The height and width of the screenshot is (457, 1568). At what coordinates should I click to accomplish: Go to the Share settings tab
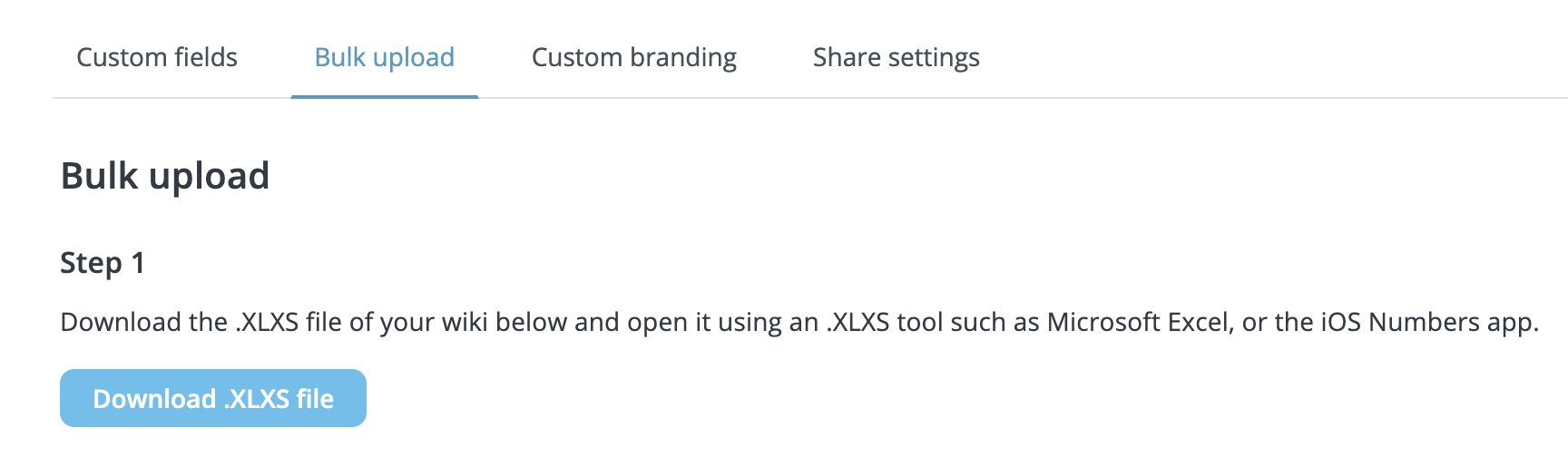(896, 57)
